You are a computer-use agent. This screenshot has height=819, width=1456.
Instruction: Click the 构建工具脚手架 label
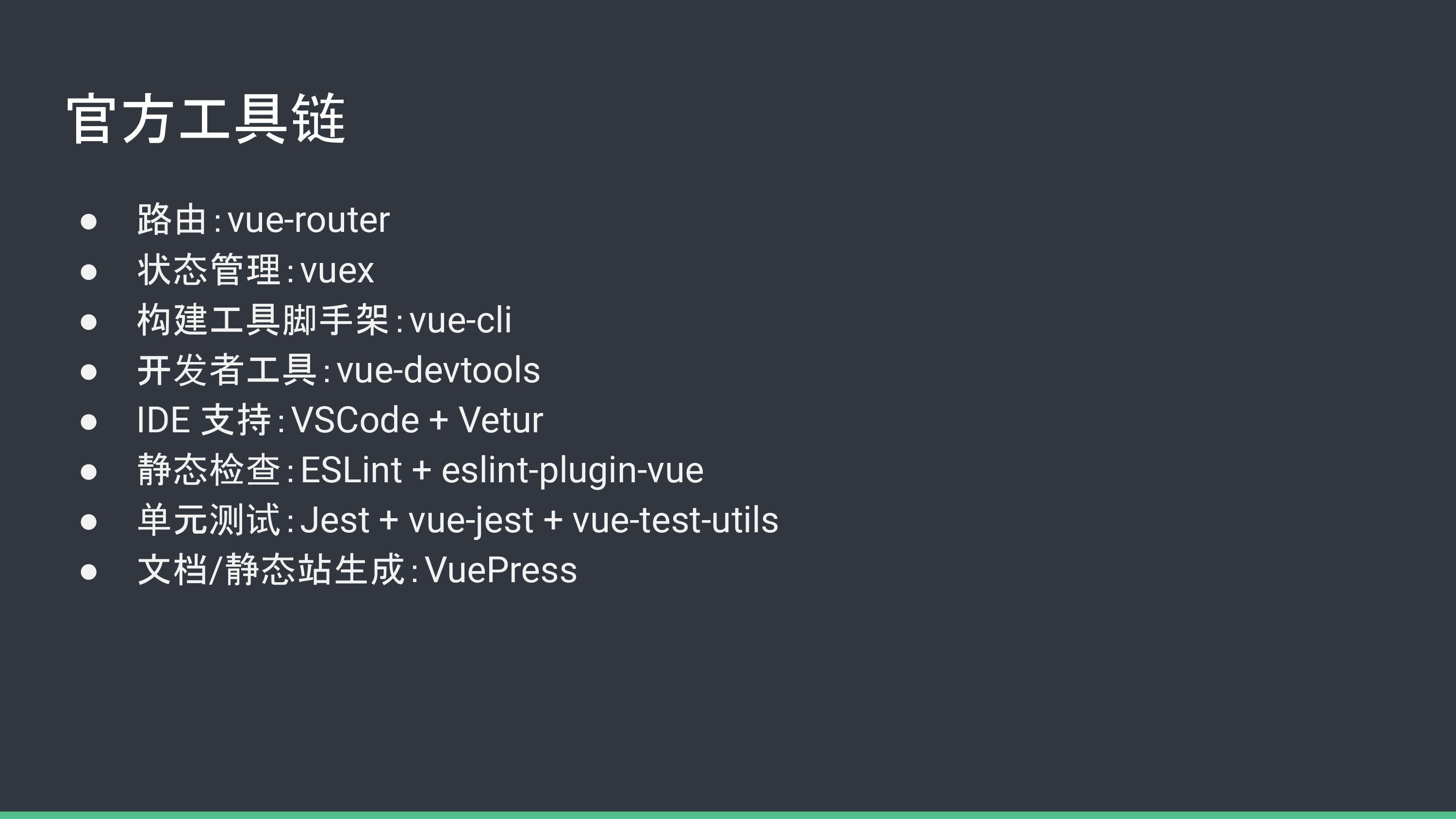264,320
